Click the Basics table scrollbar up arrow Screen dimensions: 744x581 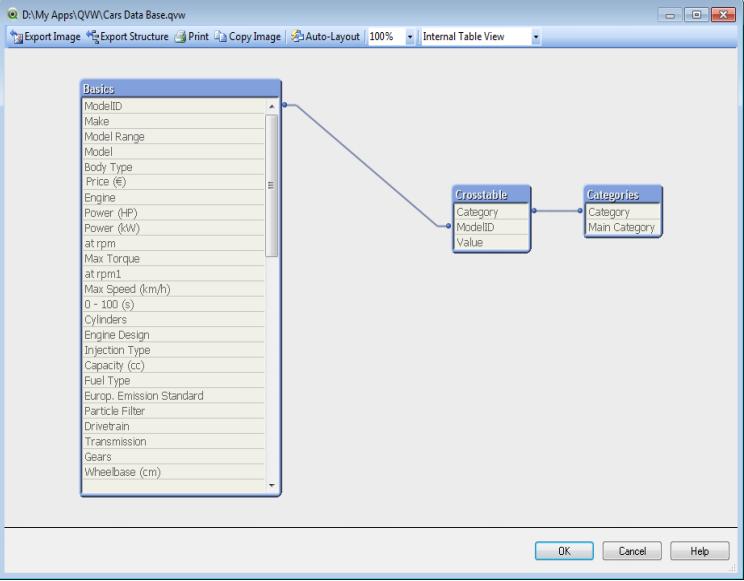tap(271, 106)
